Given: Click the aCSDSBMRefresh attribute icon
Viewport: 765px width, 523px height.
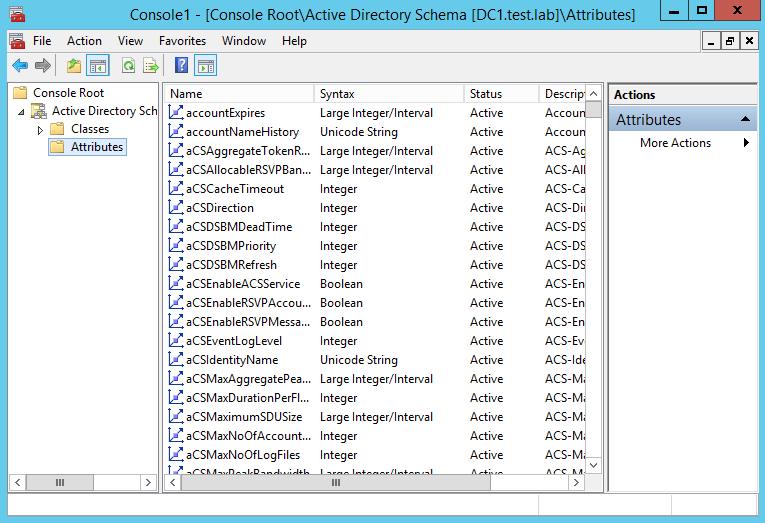Looking at the screenshot, I should pos(176,265).
